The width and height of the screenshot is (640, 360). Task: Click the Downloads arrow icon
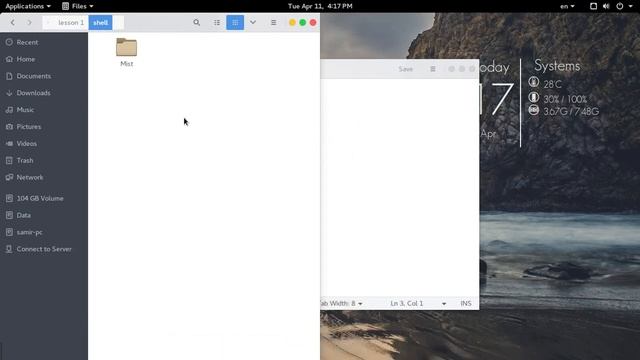pyautogui.click(x=9, y=93)
